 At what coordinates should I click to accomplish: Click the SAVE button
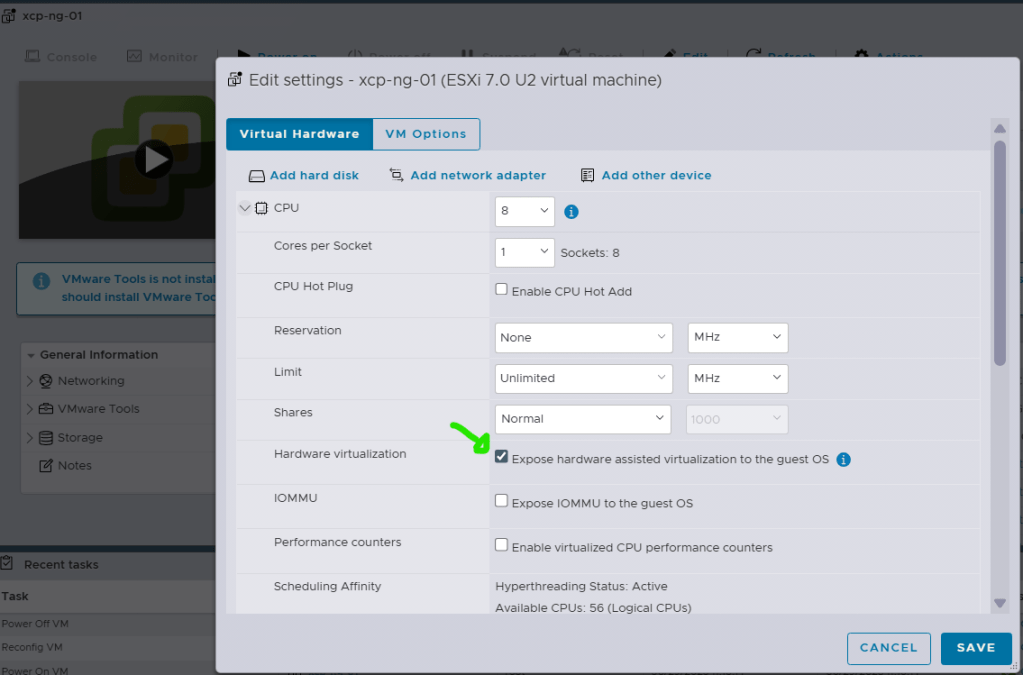(x=975, y=648)
